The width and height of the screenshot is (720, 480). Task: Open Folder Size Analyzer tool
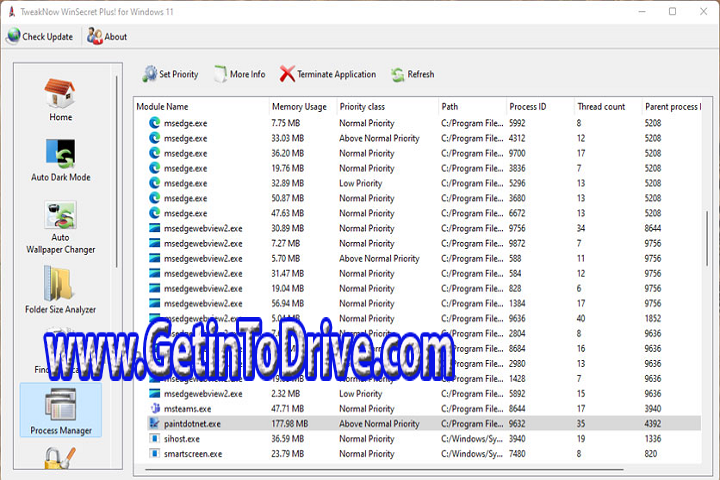pyautogui.click(x=60, y=289)
